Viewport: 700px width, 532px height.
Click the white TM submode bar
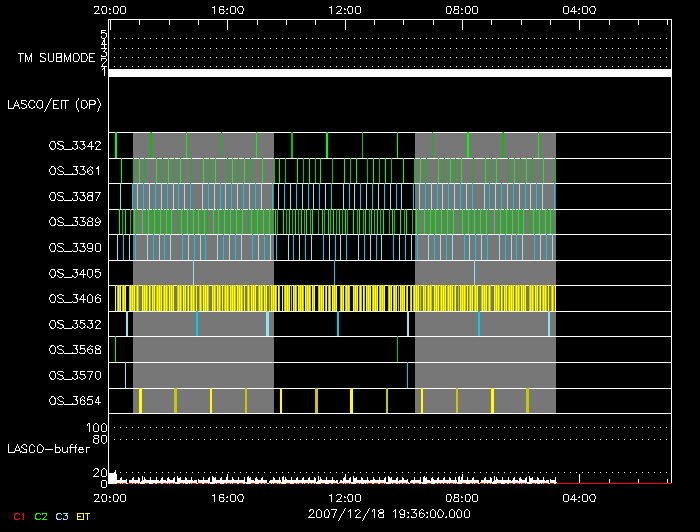click(389, 73)
